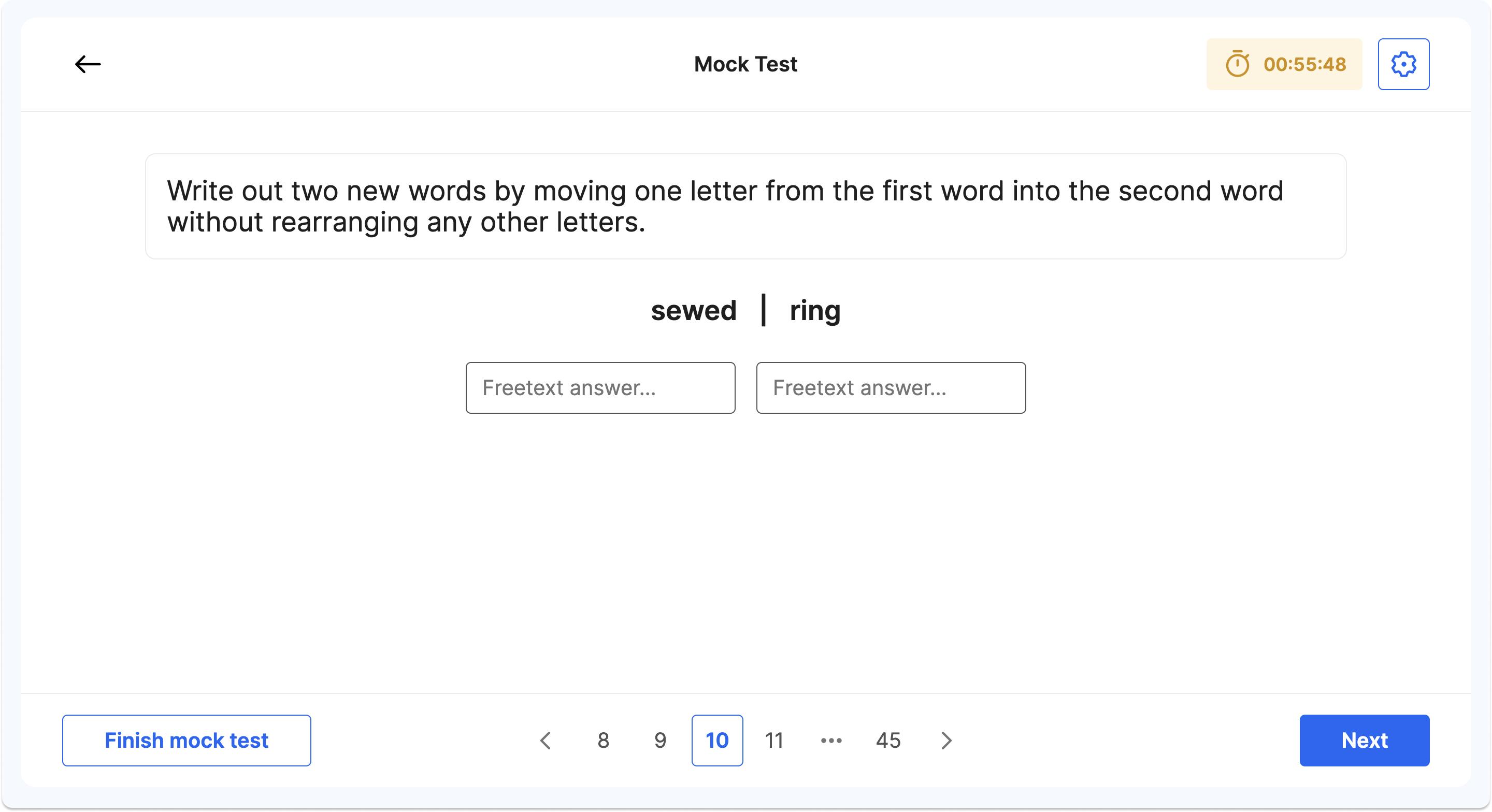Select question 8 in the pagination
The height and width of the screenshot is (812, 1492).
pyautogui.click(x=602, y=740)
